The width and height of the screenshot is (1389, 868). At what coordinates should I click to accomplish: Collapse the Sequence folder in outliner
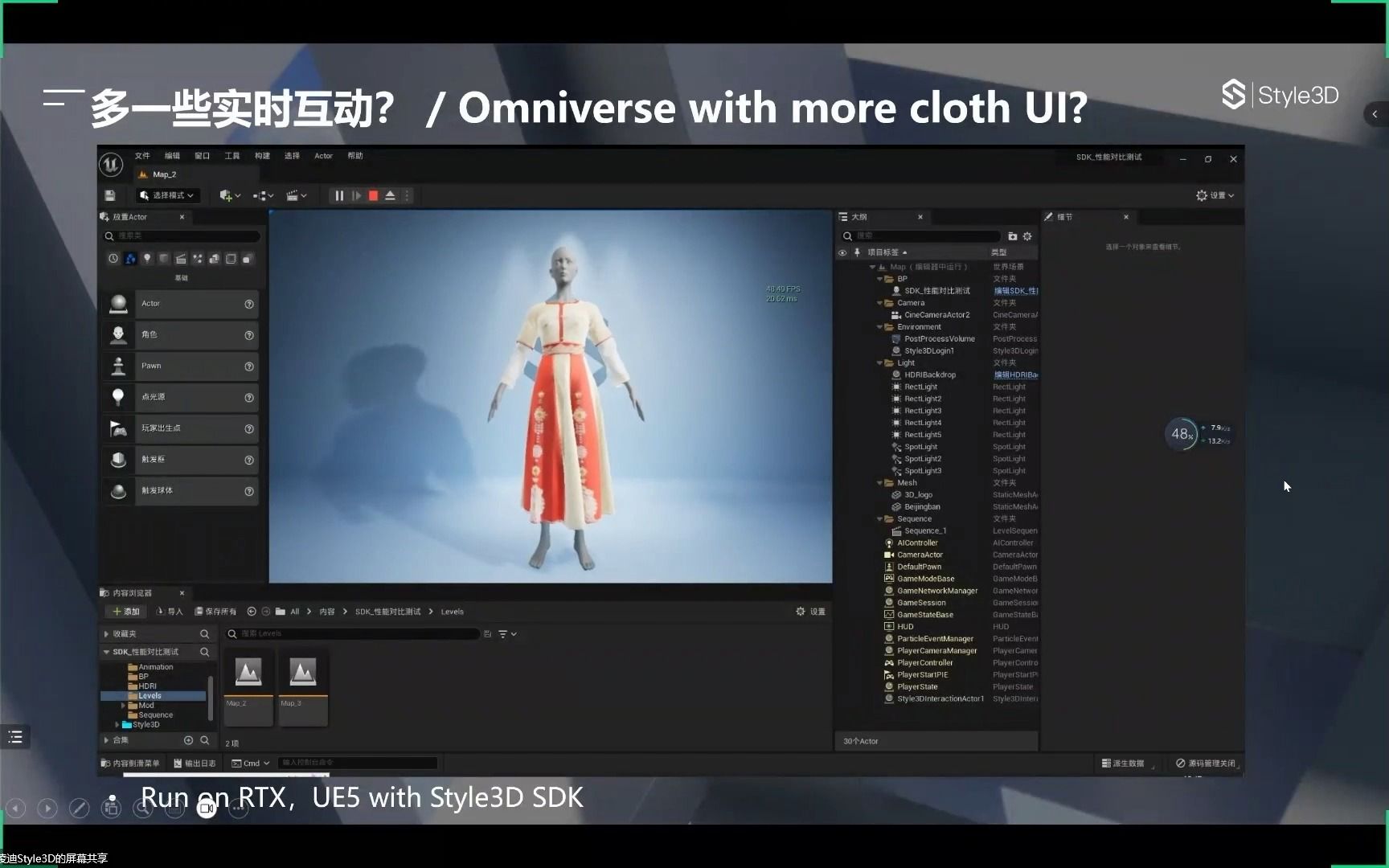pyautogui.click(x=879, y=519)
